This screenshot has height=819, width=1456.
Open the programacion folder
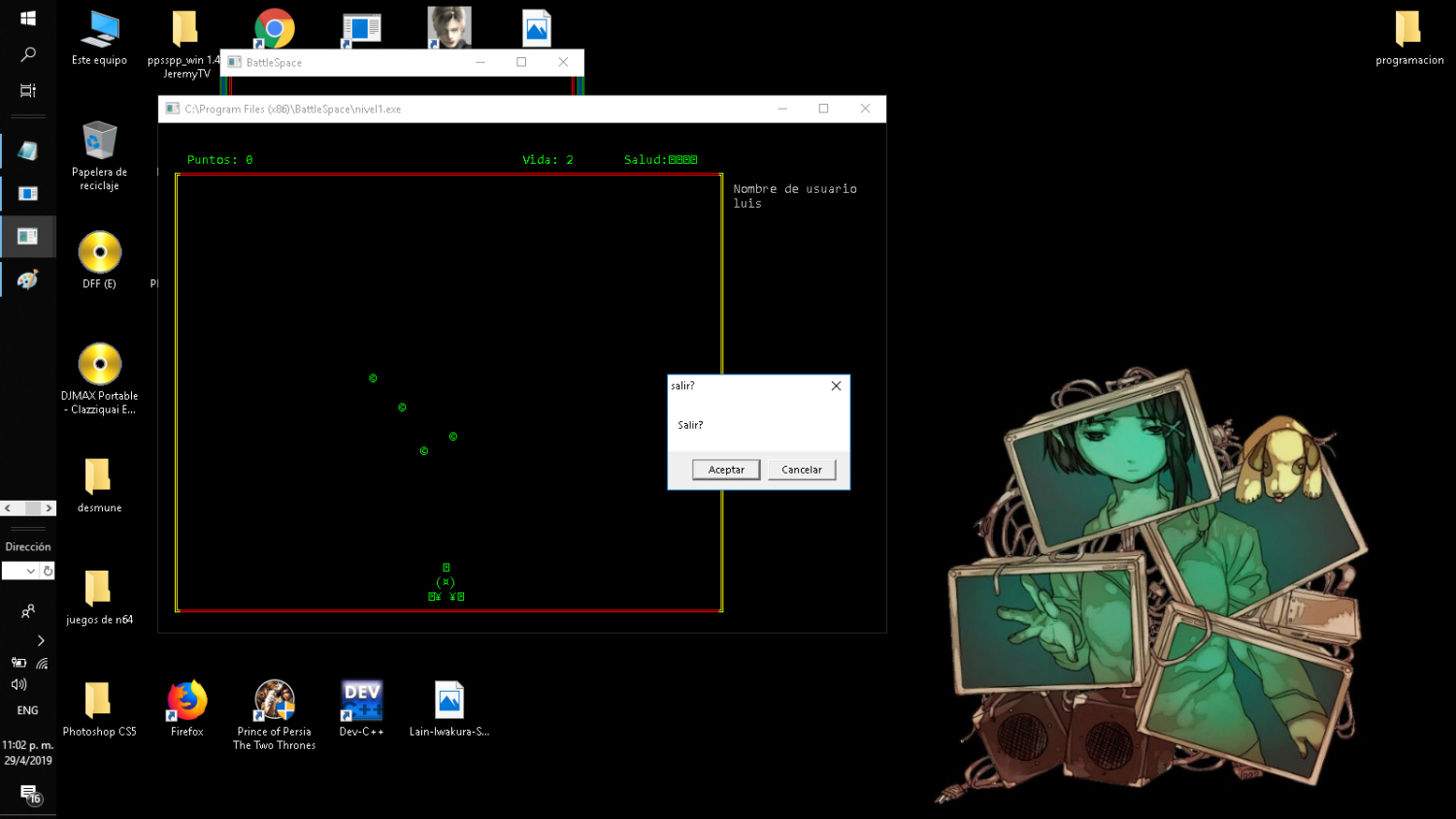point(1409,39)
